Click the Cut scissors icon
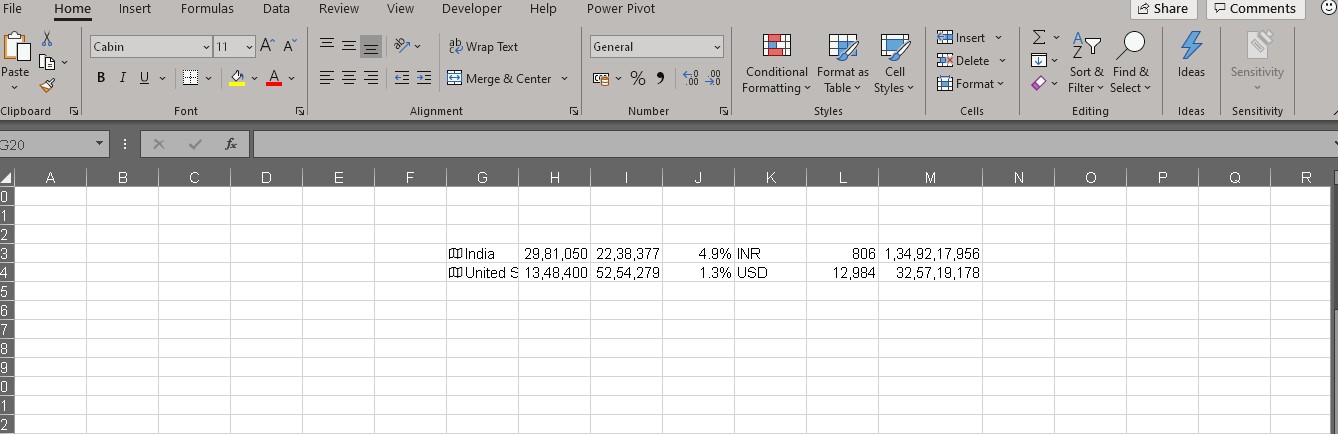The height and width of the screenshot is (434, 1338). [x=46, y=39]
